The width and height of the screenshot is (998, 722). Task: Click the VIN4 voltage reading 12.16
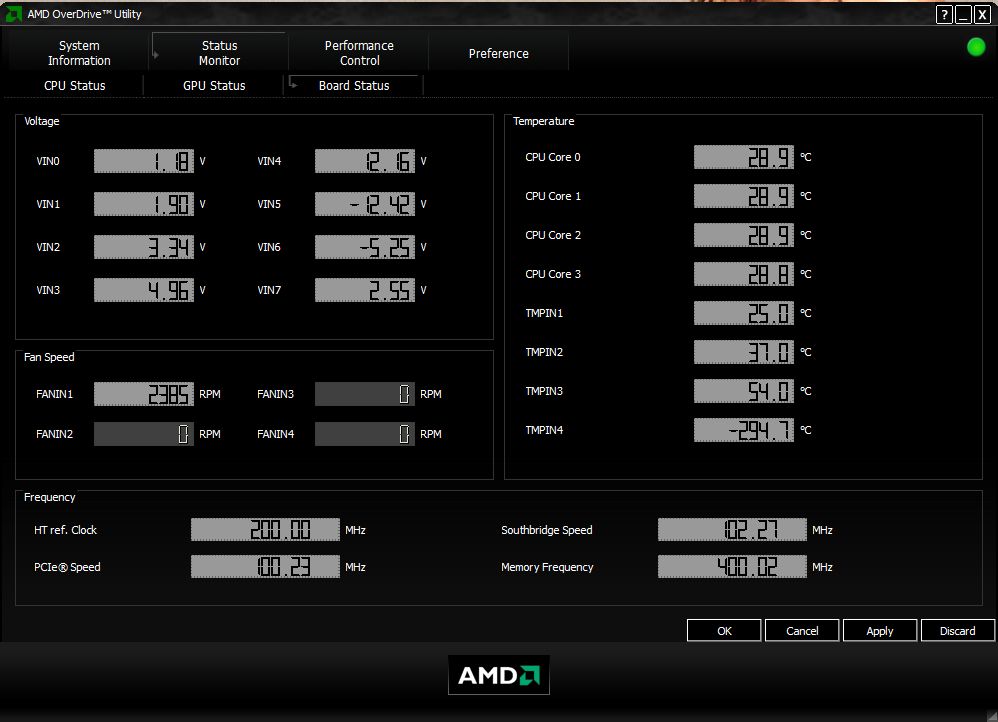pyautogui.click(x=365, y=161)
